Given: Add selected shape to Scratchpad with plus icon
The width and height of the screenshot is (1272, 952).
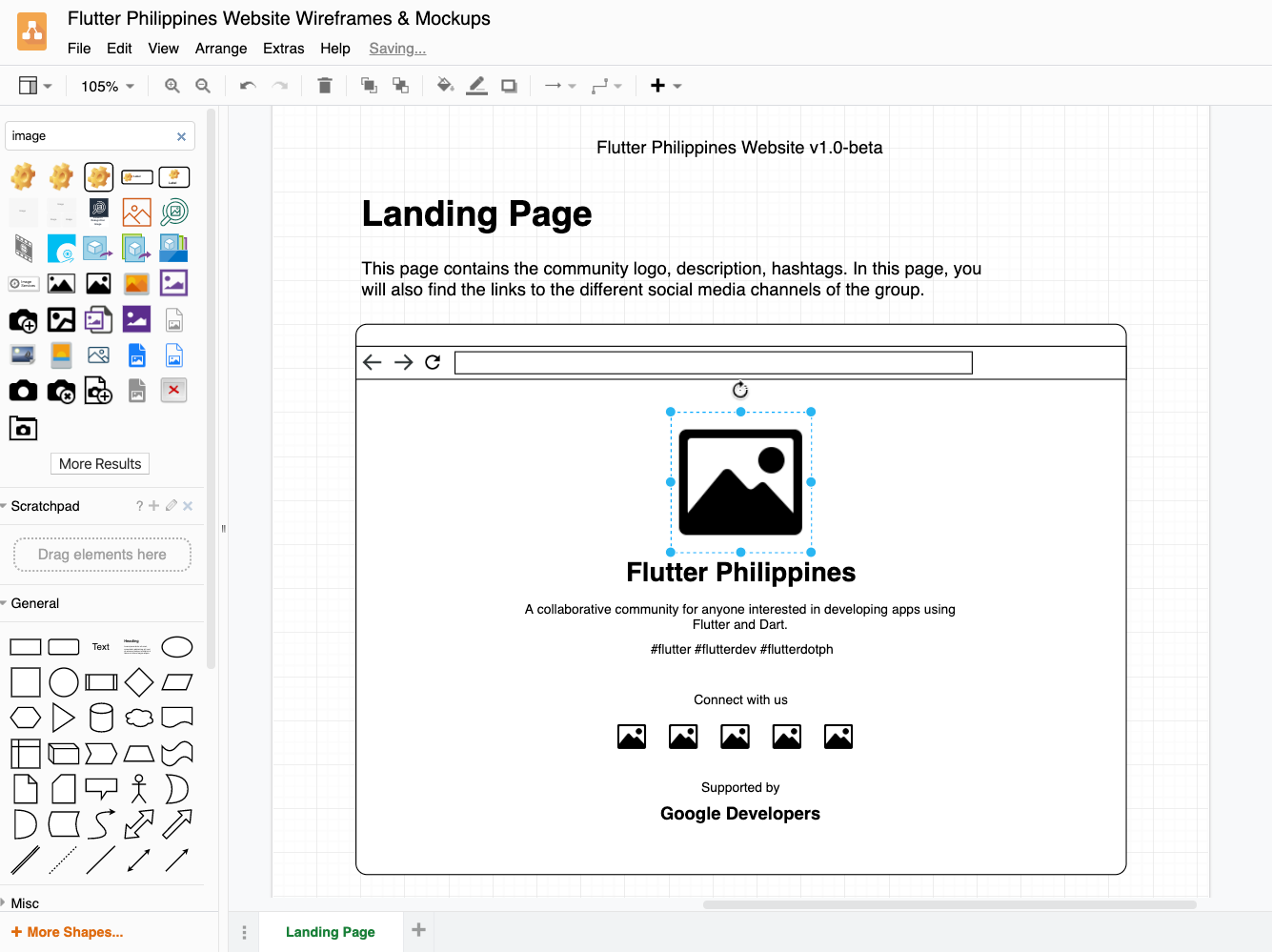Looking at the screenshot, I should [154, 506].
